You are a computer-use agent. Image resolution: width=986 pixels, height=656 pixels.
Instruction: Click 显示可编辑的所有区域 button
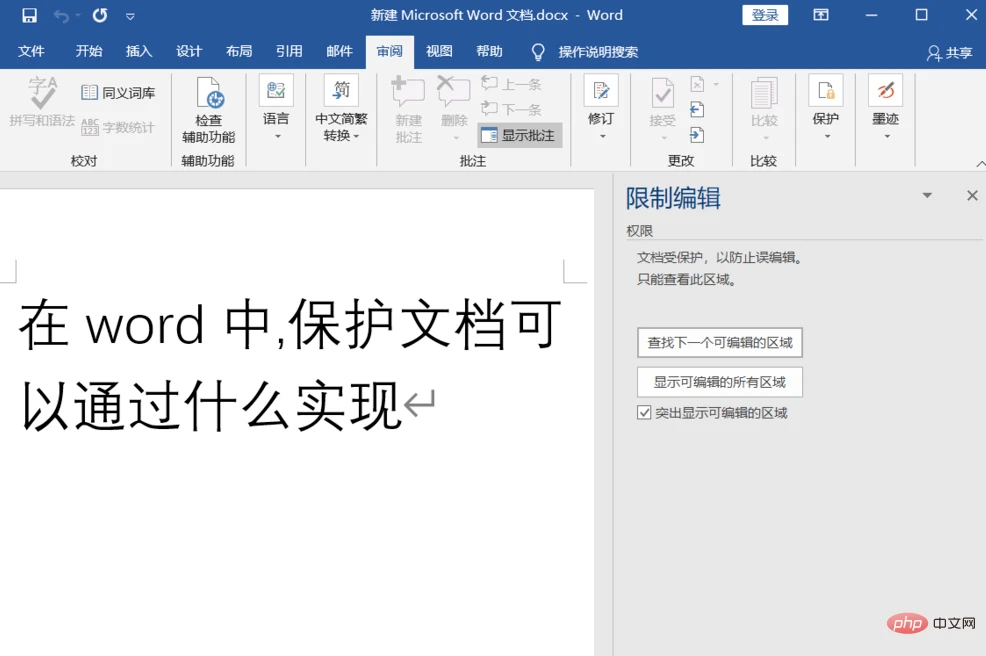tap(719, 382)
